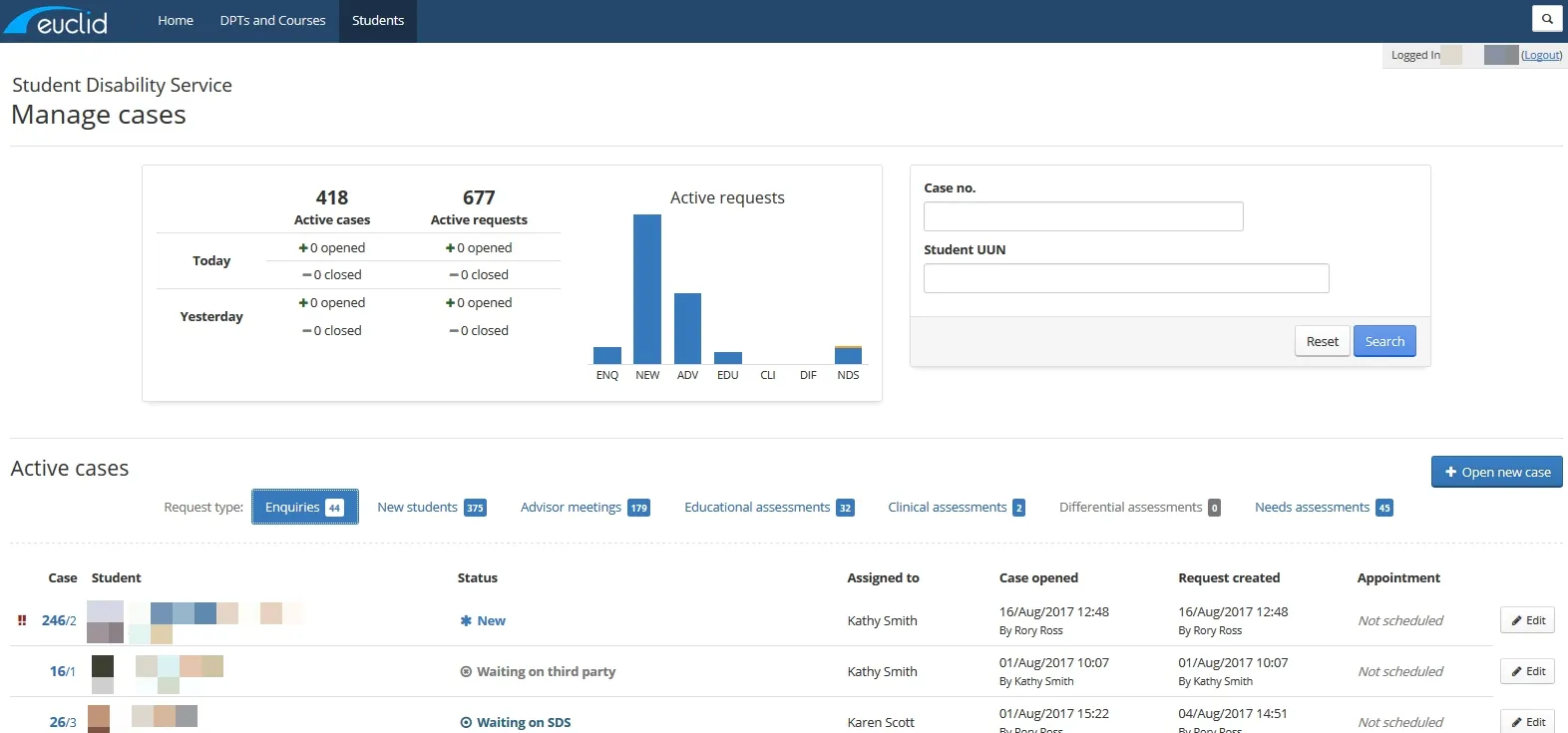Click the Logout link
1568x733 pixels.
(1542, 55)
